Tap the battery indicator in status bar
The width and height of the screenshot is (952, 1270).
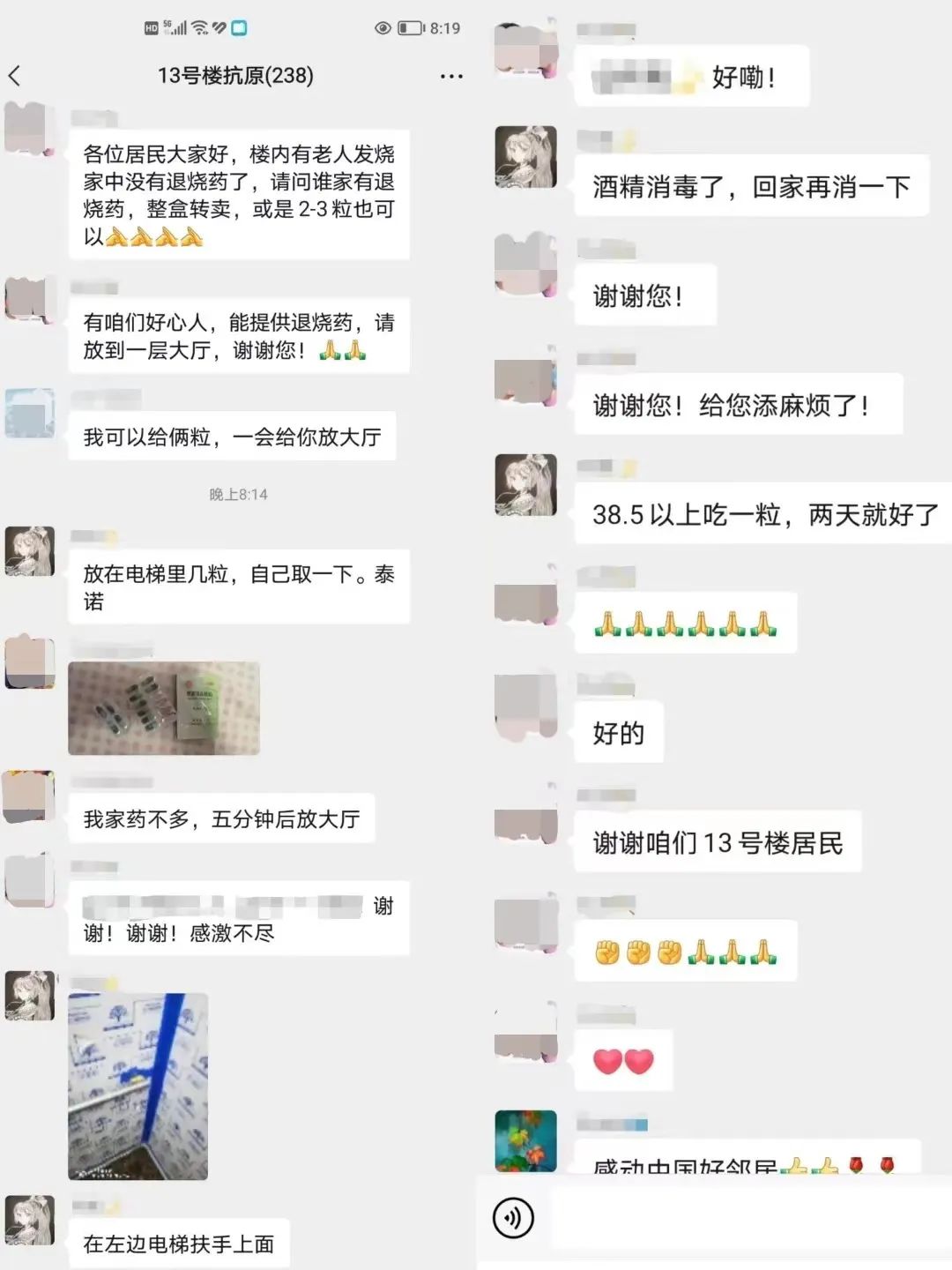click(x=411, y=28)
